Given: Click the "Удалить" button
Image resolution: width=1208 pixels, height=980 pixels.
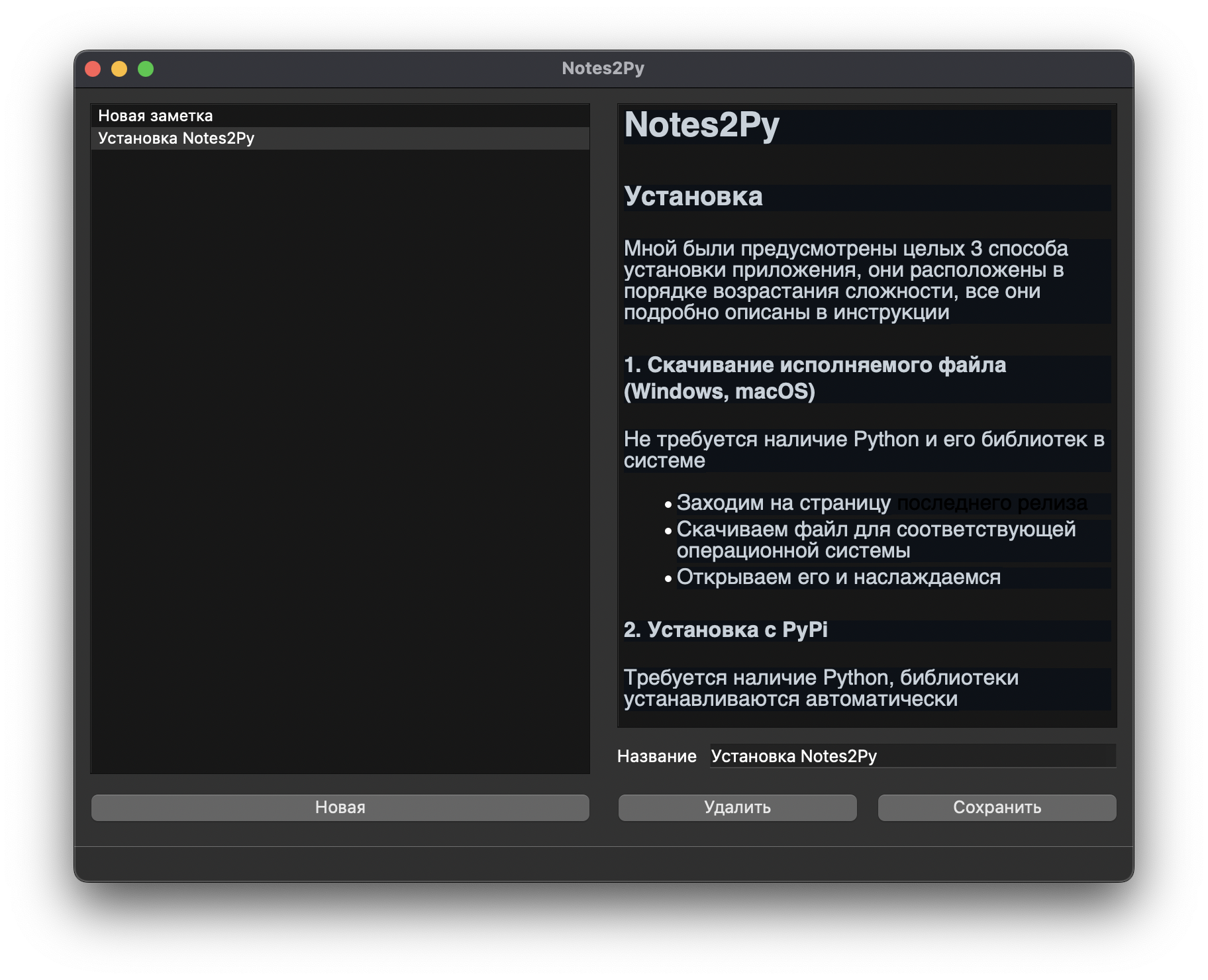Looking at the screenshot, I should (x=737, y=807).
